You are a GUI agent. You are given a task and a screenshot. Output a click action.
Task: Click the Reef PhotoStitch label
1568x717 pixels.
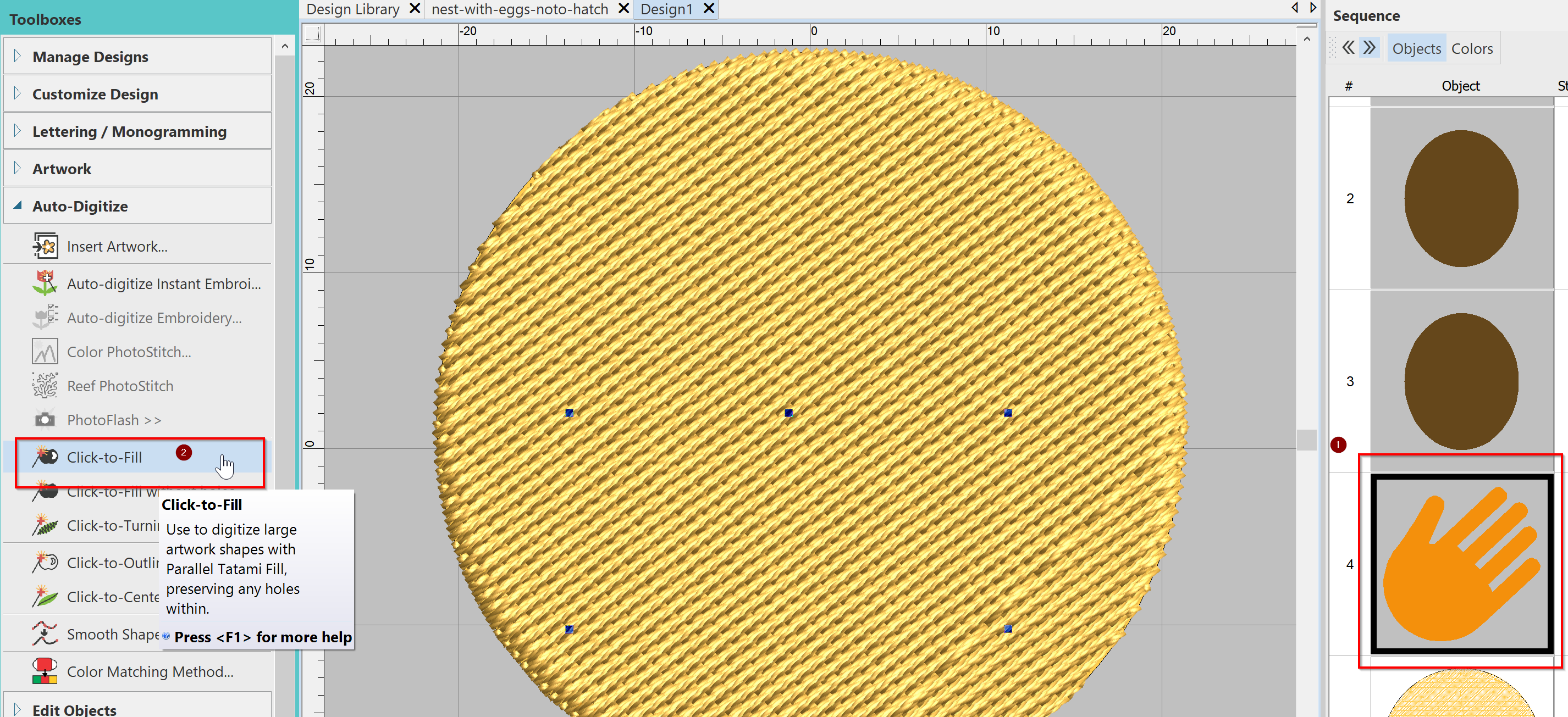click(x=120, y=386)
